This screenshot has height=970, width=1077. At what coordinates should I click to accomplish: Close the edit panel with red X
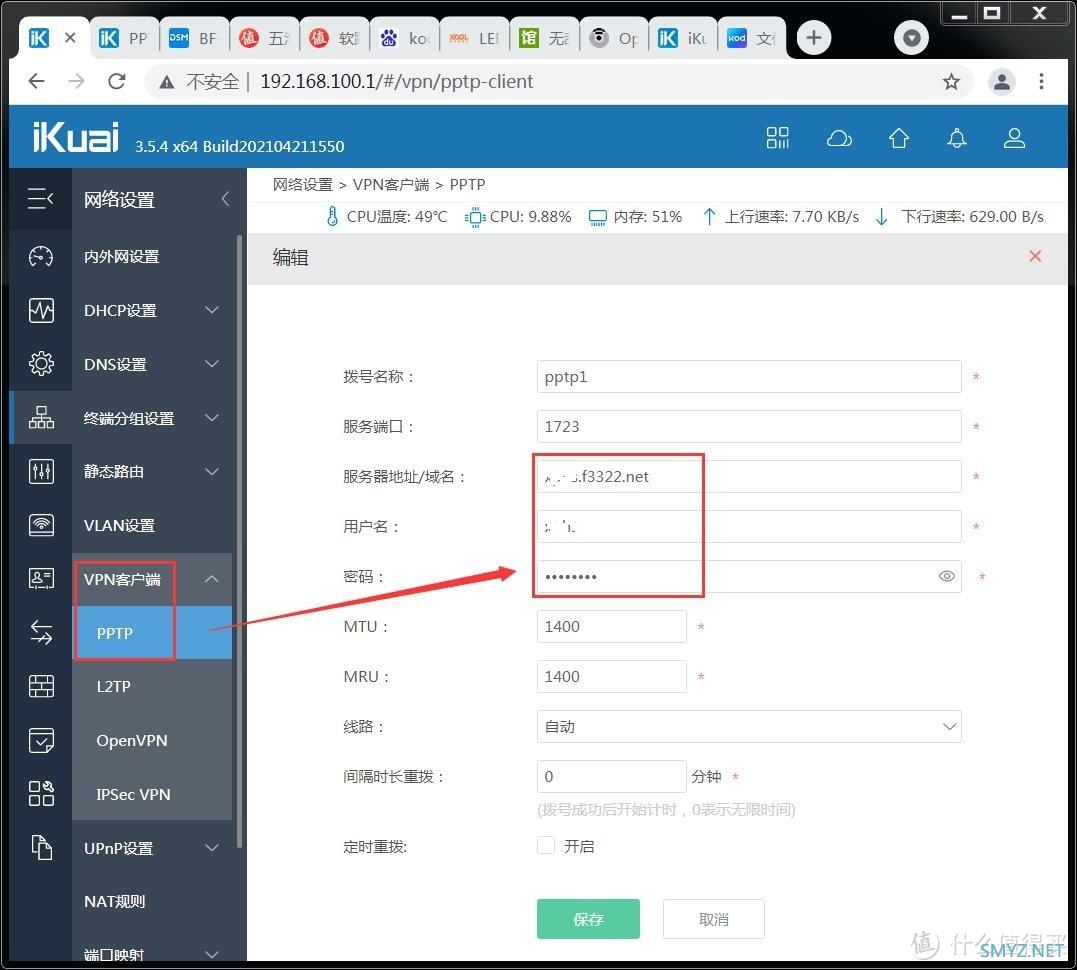(1035, 256)
